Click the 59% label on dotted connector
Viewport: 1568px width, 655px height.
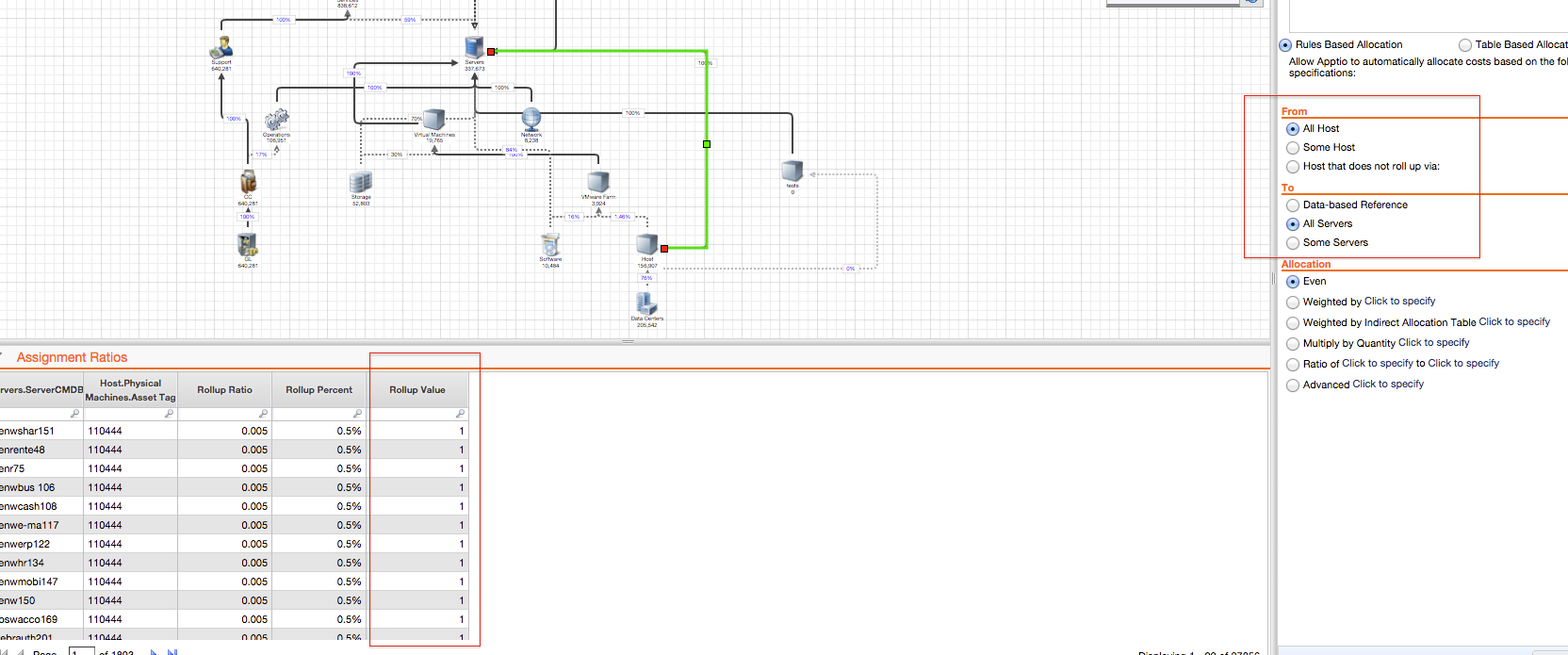pos(410,20)
